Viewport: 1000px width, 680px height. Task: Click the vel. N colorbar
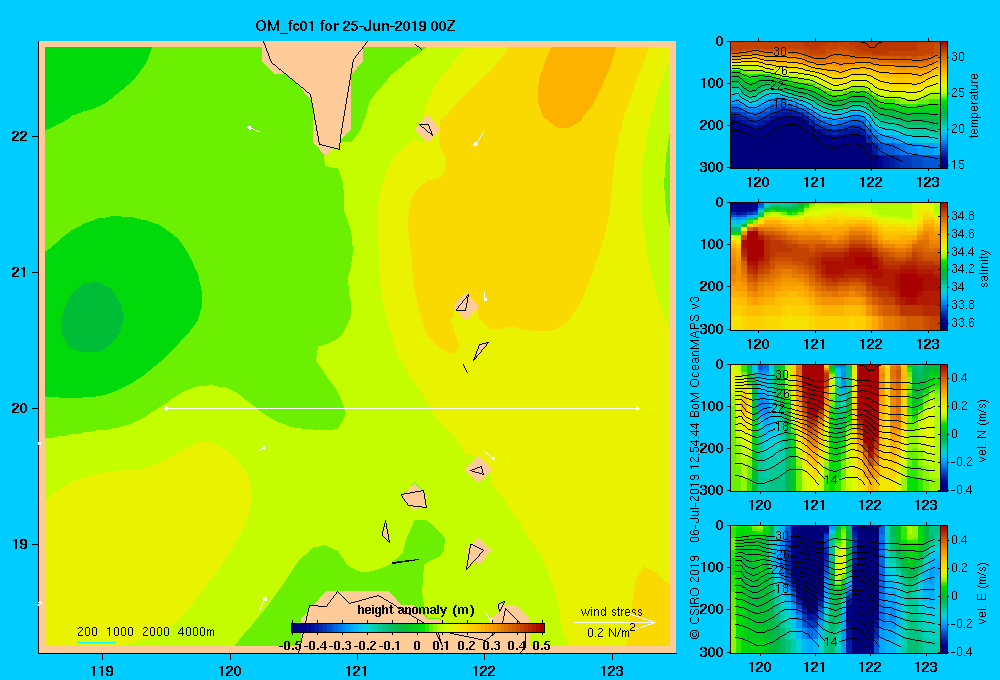point(944,427)
